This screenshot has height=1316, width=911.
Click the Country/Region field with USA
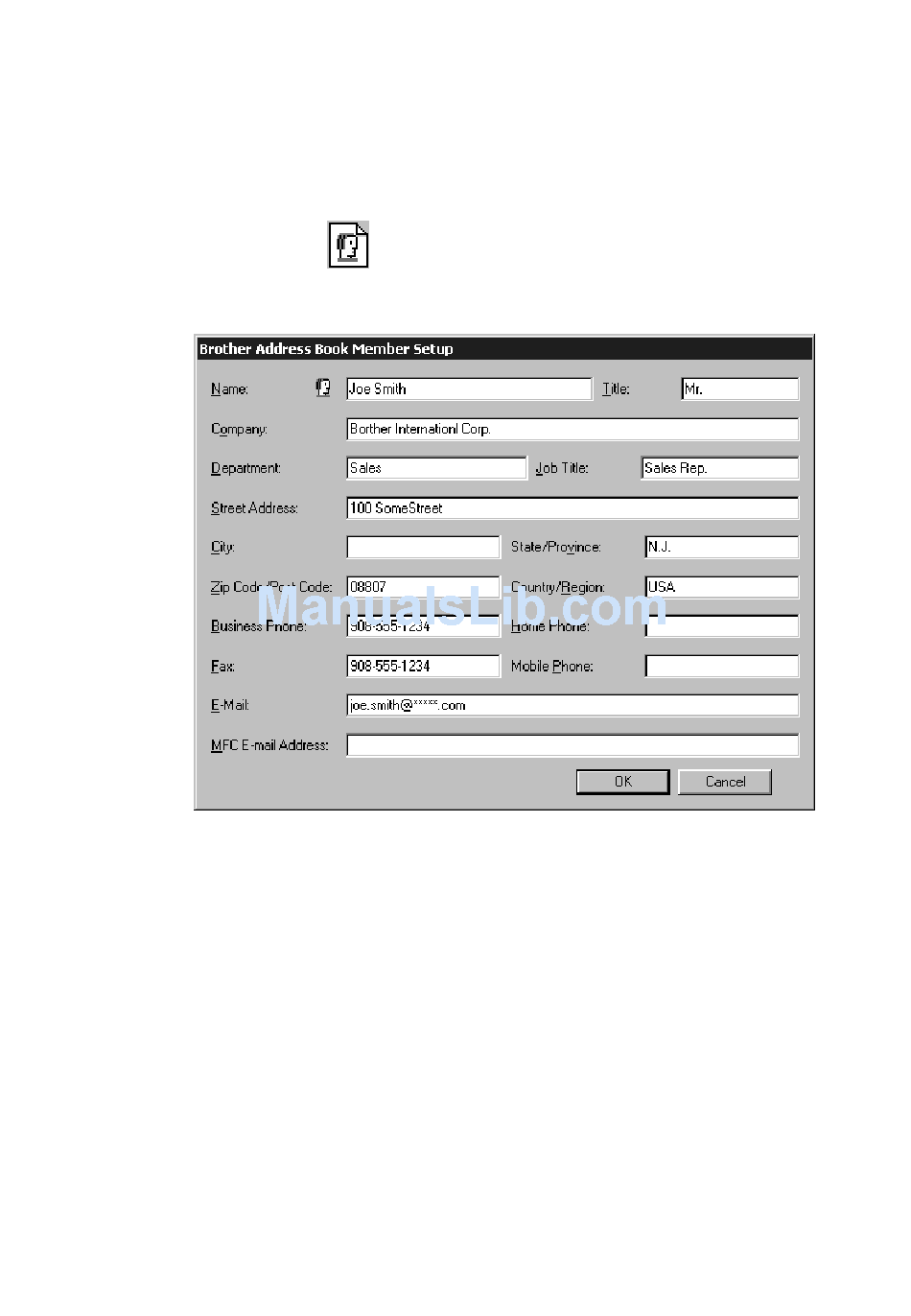(721, 587)
